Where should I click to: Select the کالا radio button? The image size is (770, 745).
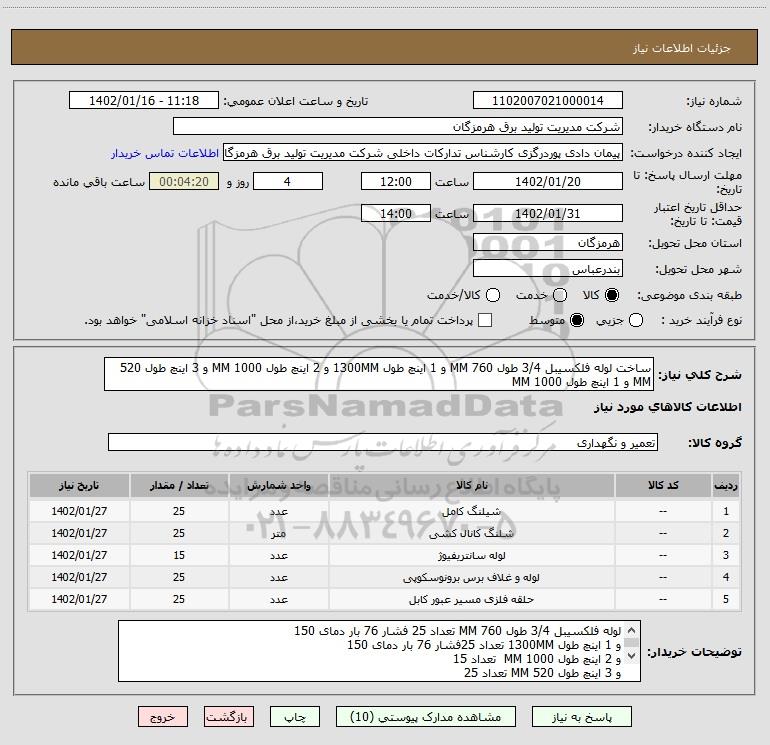[x=611, y=295]
